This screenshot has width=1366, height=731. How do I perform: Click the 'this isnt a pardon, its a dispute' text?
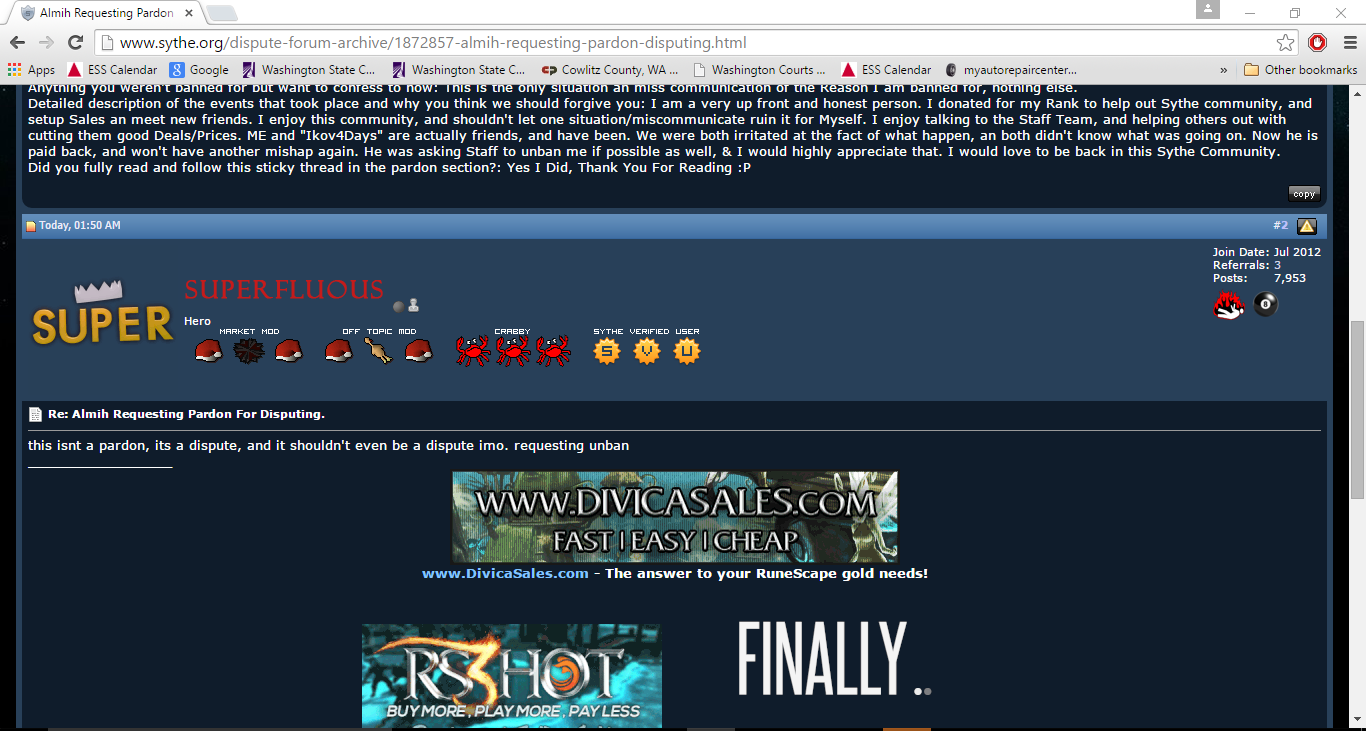tap(134, 445)
